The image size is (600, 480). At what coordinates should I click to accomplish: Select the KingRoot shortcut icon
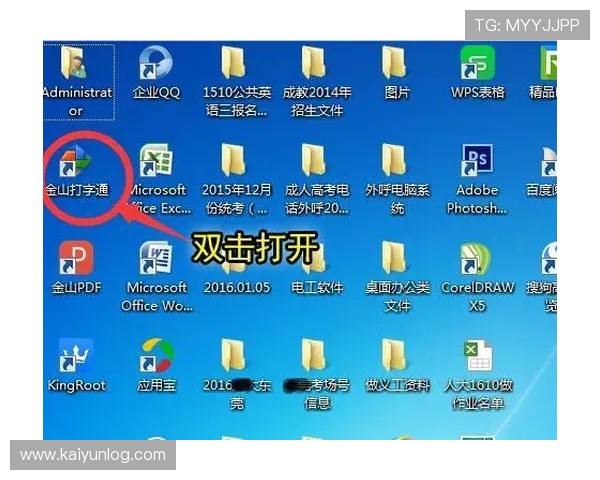[75, 355]
